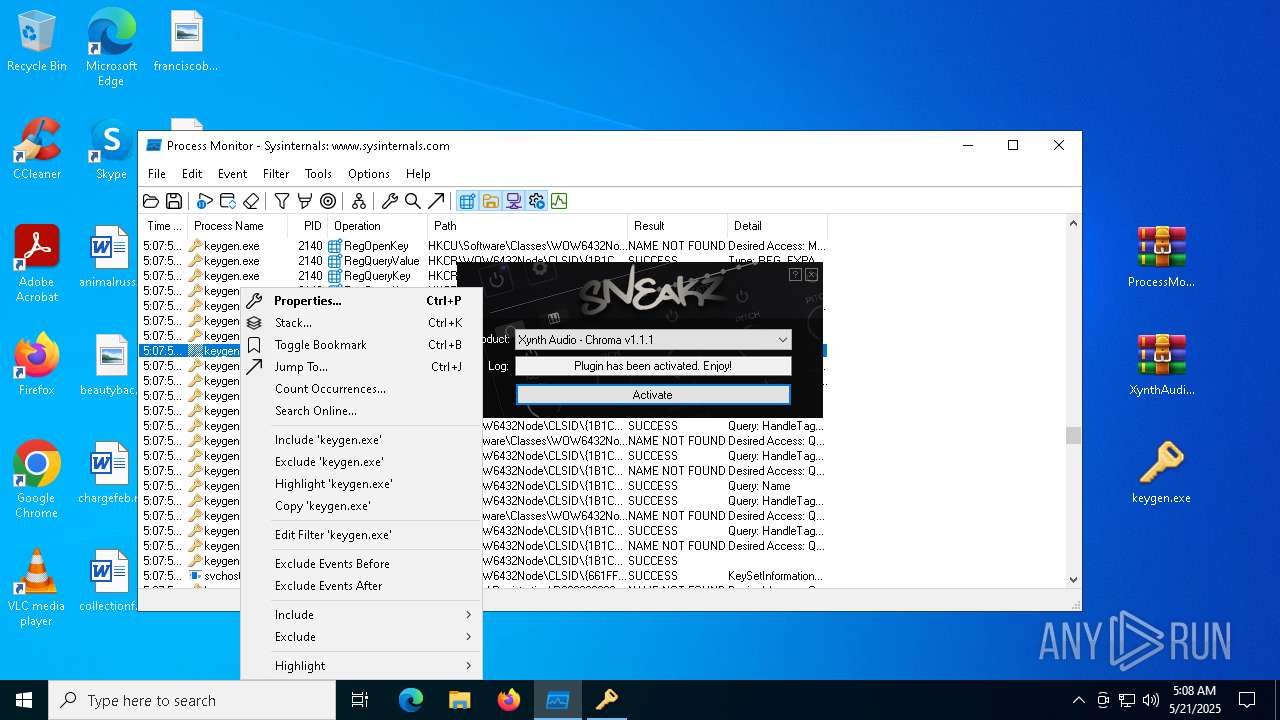
Task: Open the Filter menu
Action: 276,174
